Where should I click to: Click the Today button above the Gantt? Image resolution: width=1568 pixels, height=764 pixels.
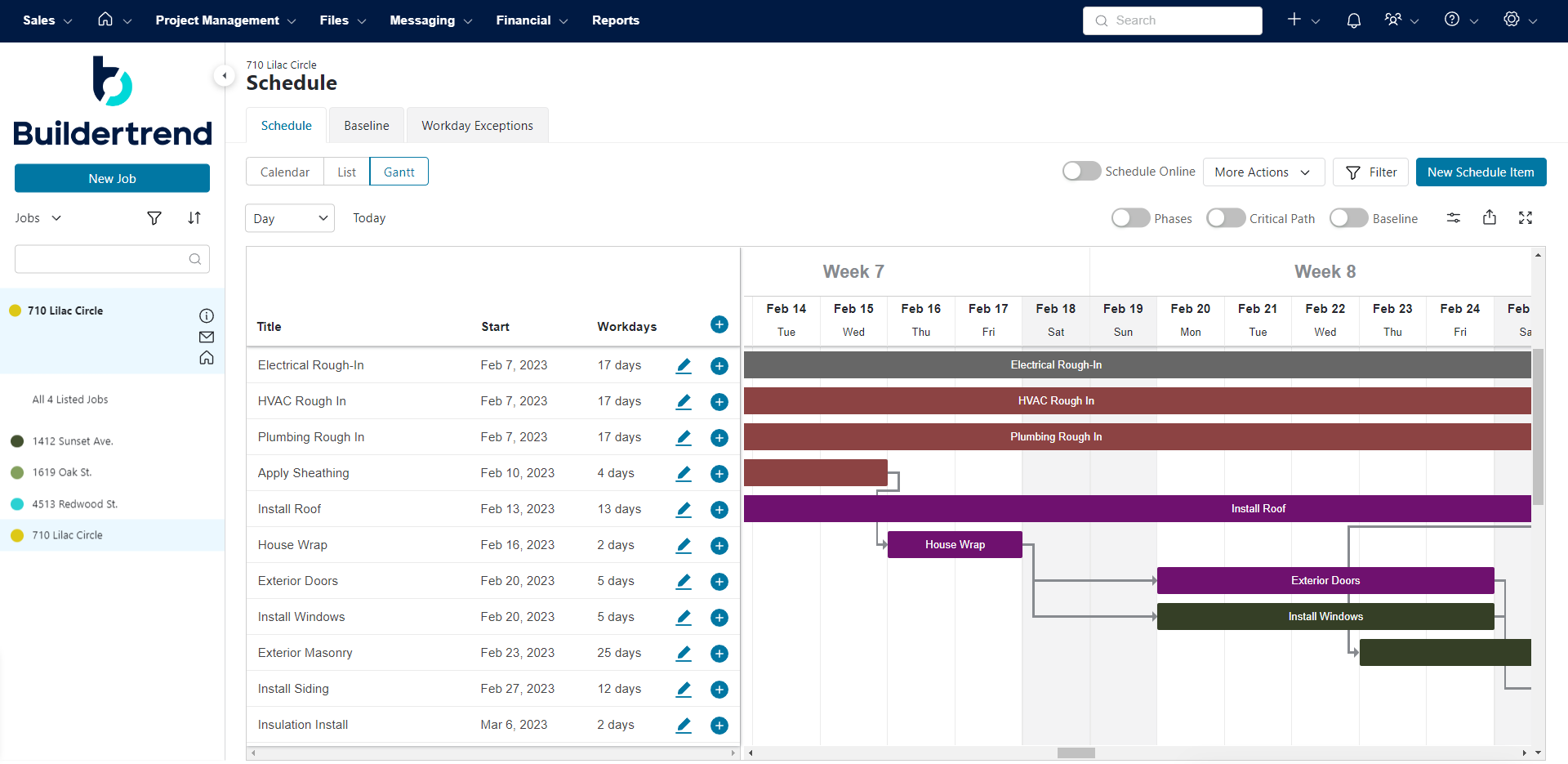369,217
